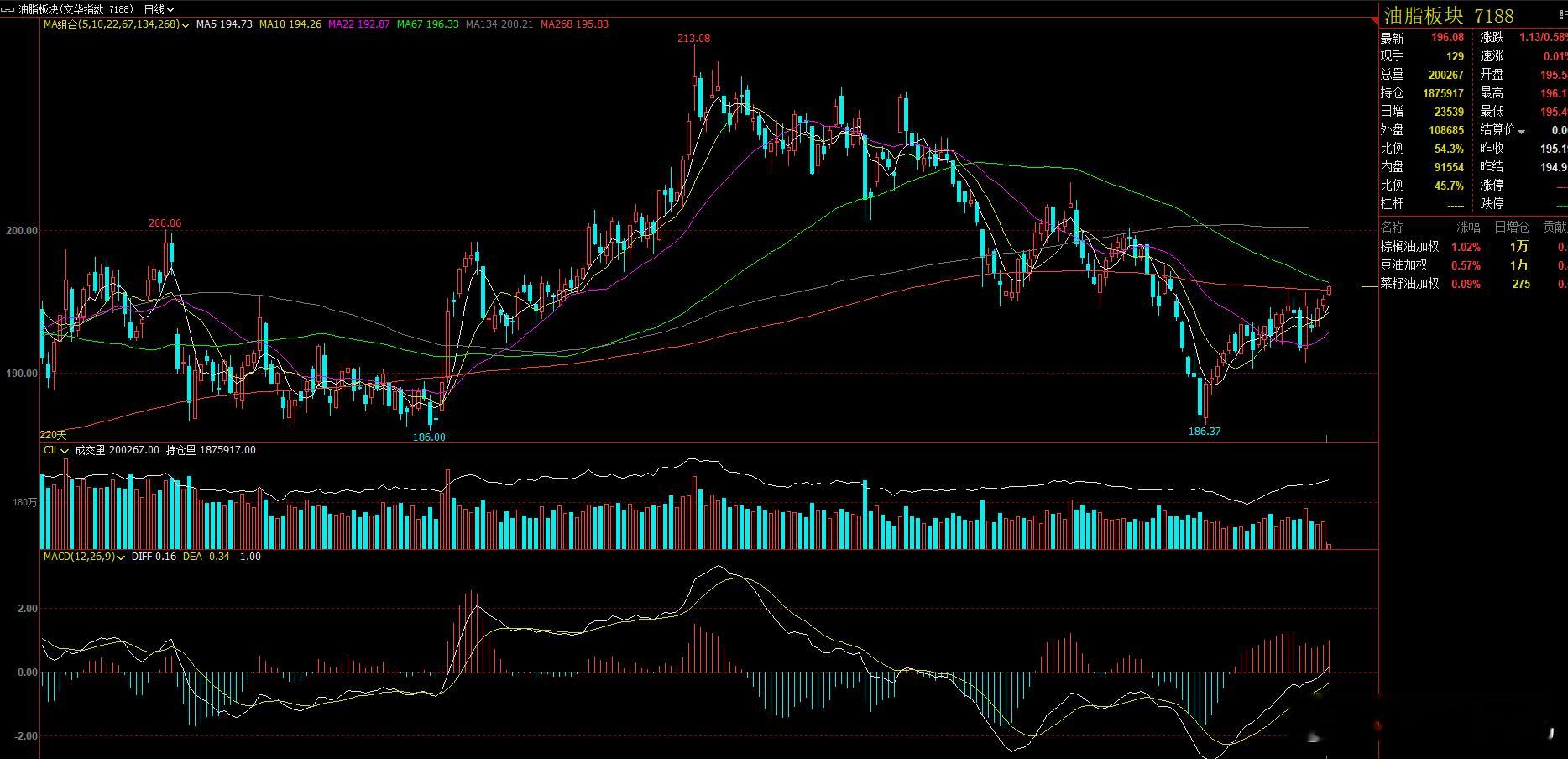The width and height of the screenshot is (1568, 759).
Task: Click the 持仓量 1875917.00 readout
Action: point(211,450)
